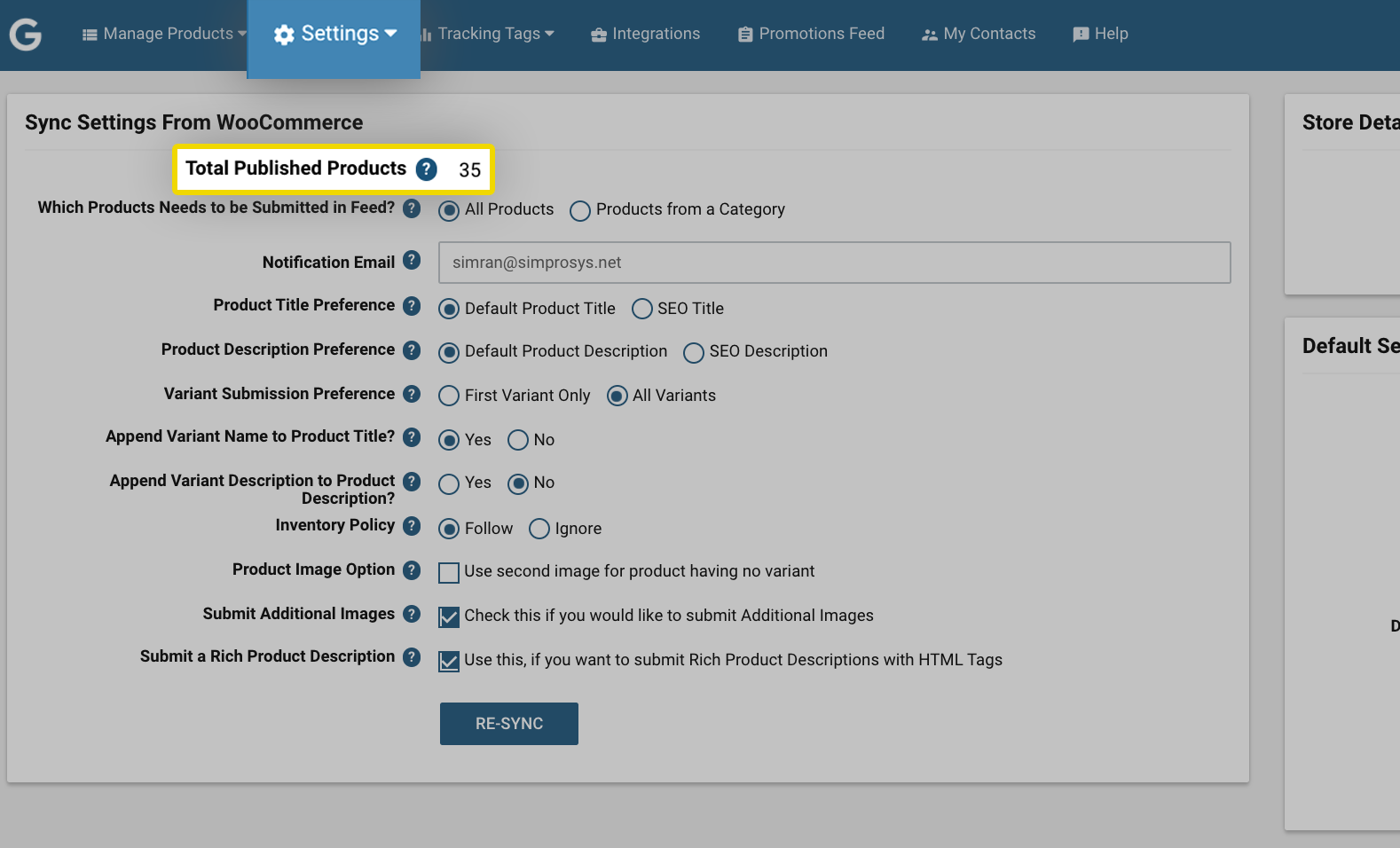The height and width of the screenshot is (848, 1400).
Task: Click help icon for Append Variant Name to Product Title
Action: coord(412,436)
